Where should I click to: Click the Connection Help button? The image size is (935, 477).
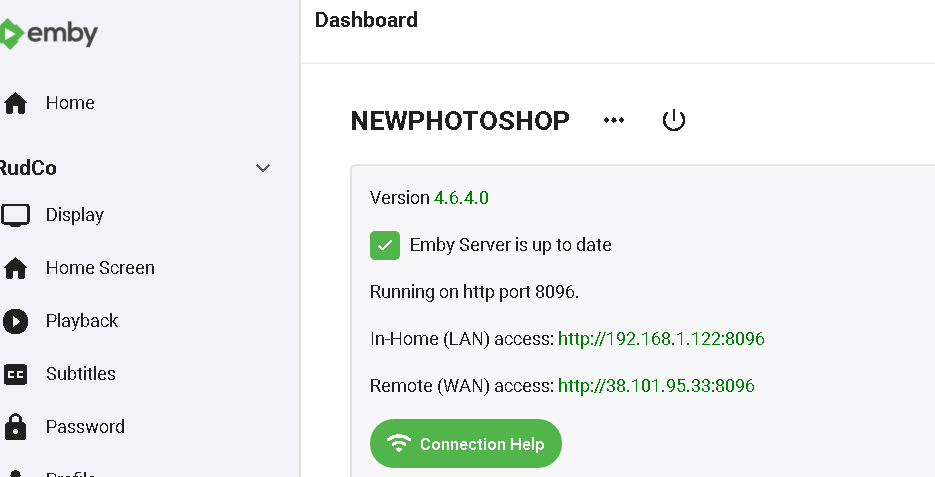466,444
